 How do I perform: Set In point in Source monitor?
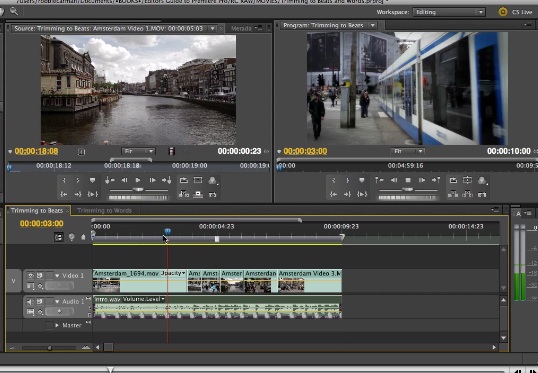64,180
